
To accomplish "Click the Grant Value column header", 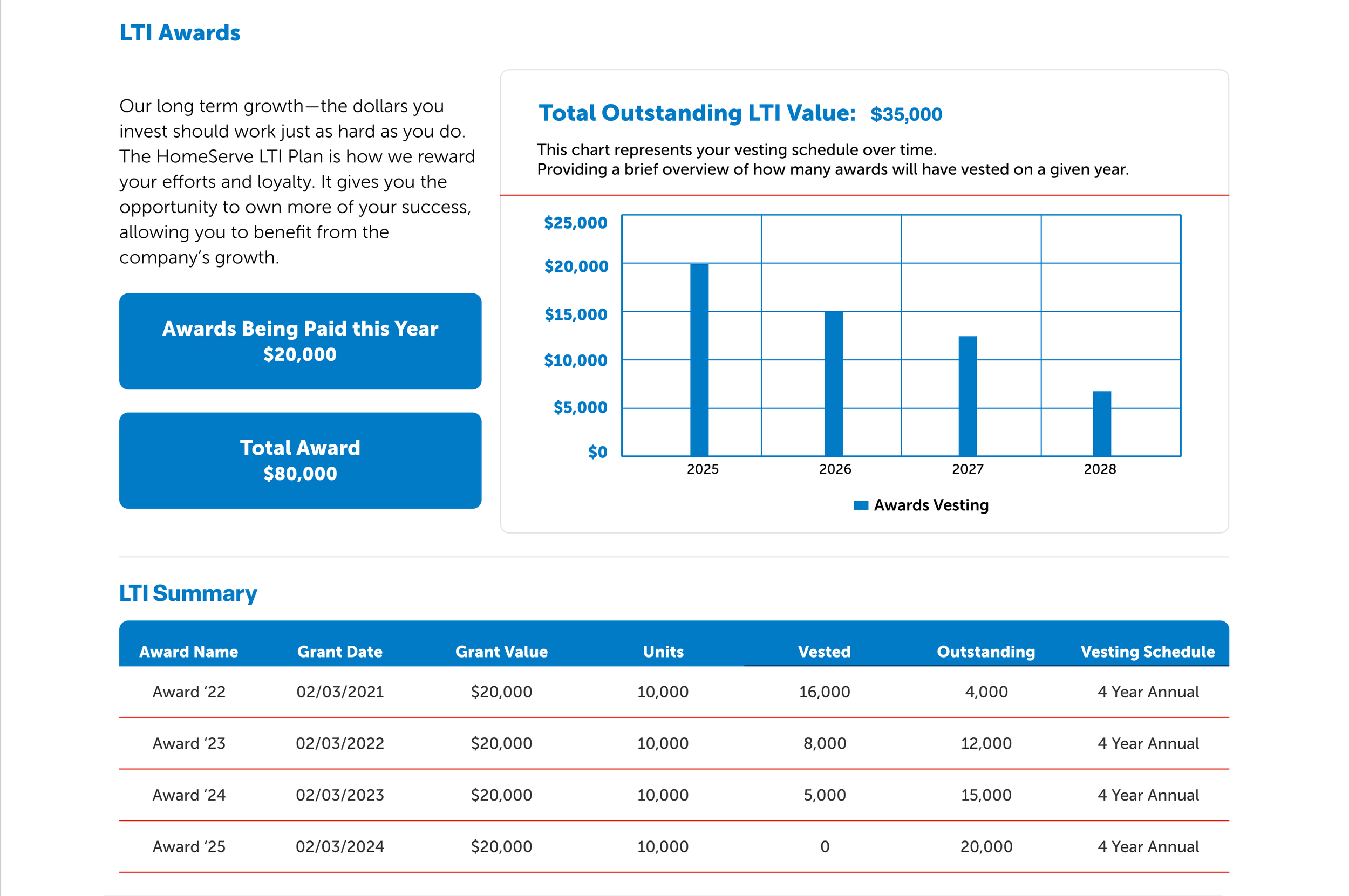I will coord(501,652).
